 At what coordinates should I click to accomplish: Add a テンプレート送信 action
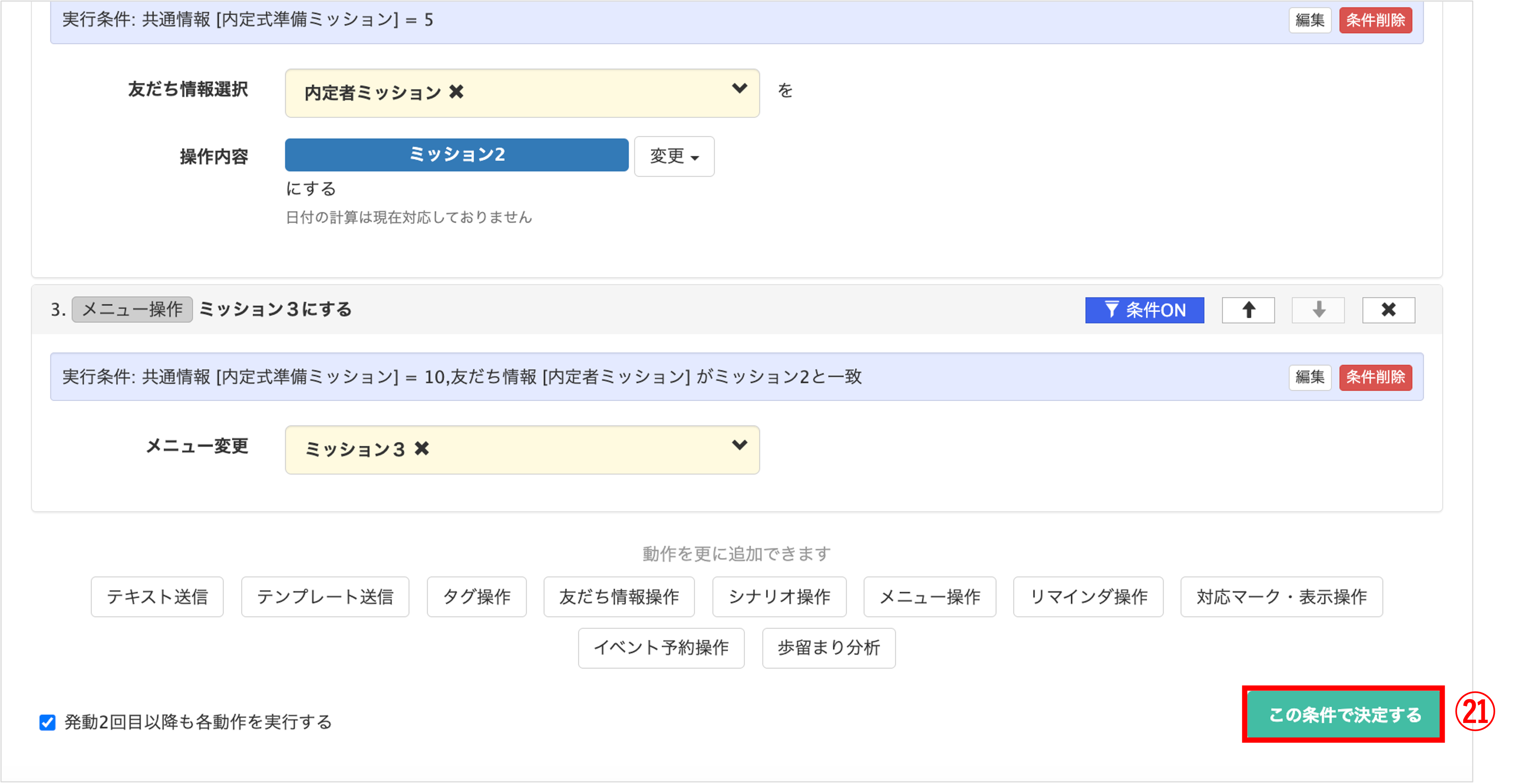pos(325,597)
